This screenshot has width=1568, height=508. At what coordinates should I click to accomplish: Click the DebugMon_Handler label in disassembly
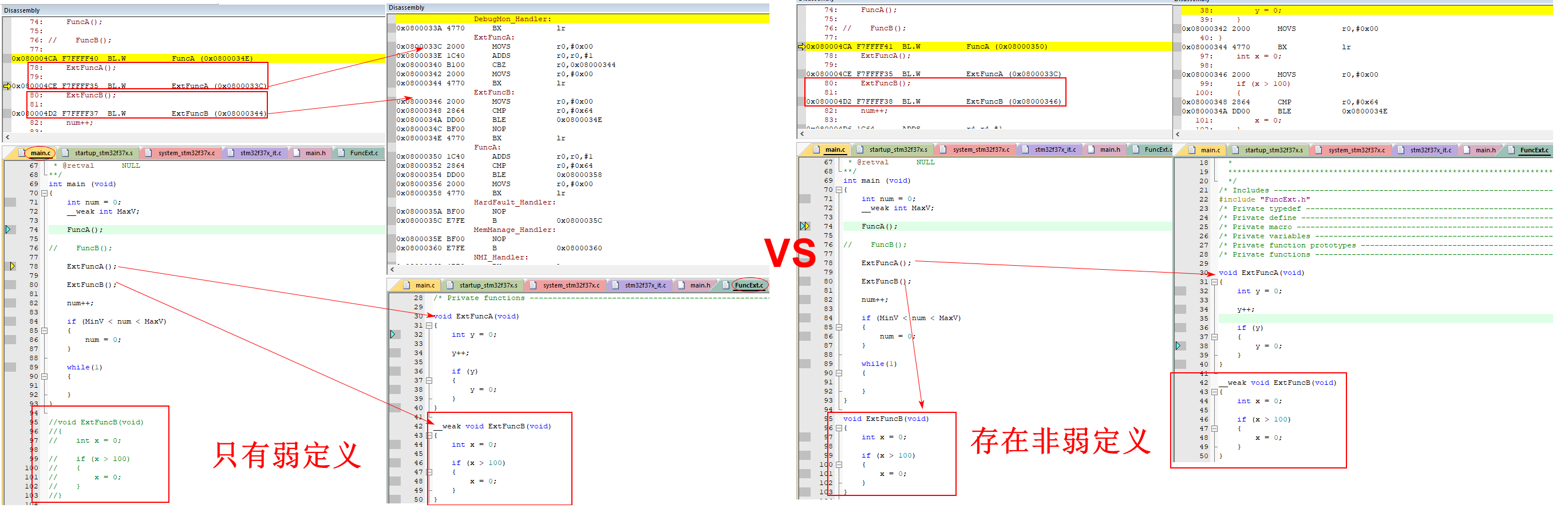(x=512, y=19)
